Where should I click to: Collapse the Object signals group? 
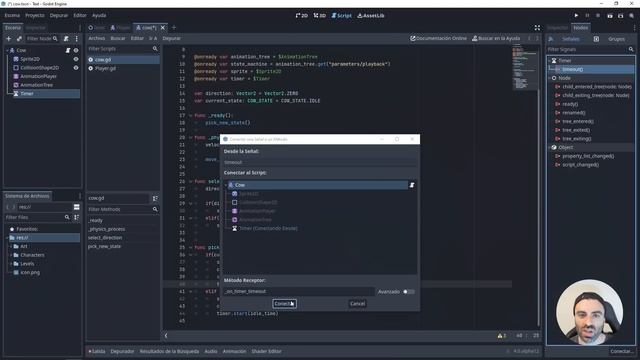click(x=549, y=147)
